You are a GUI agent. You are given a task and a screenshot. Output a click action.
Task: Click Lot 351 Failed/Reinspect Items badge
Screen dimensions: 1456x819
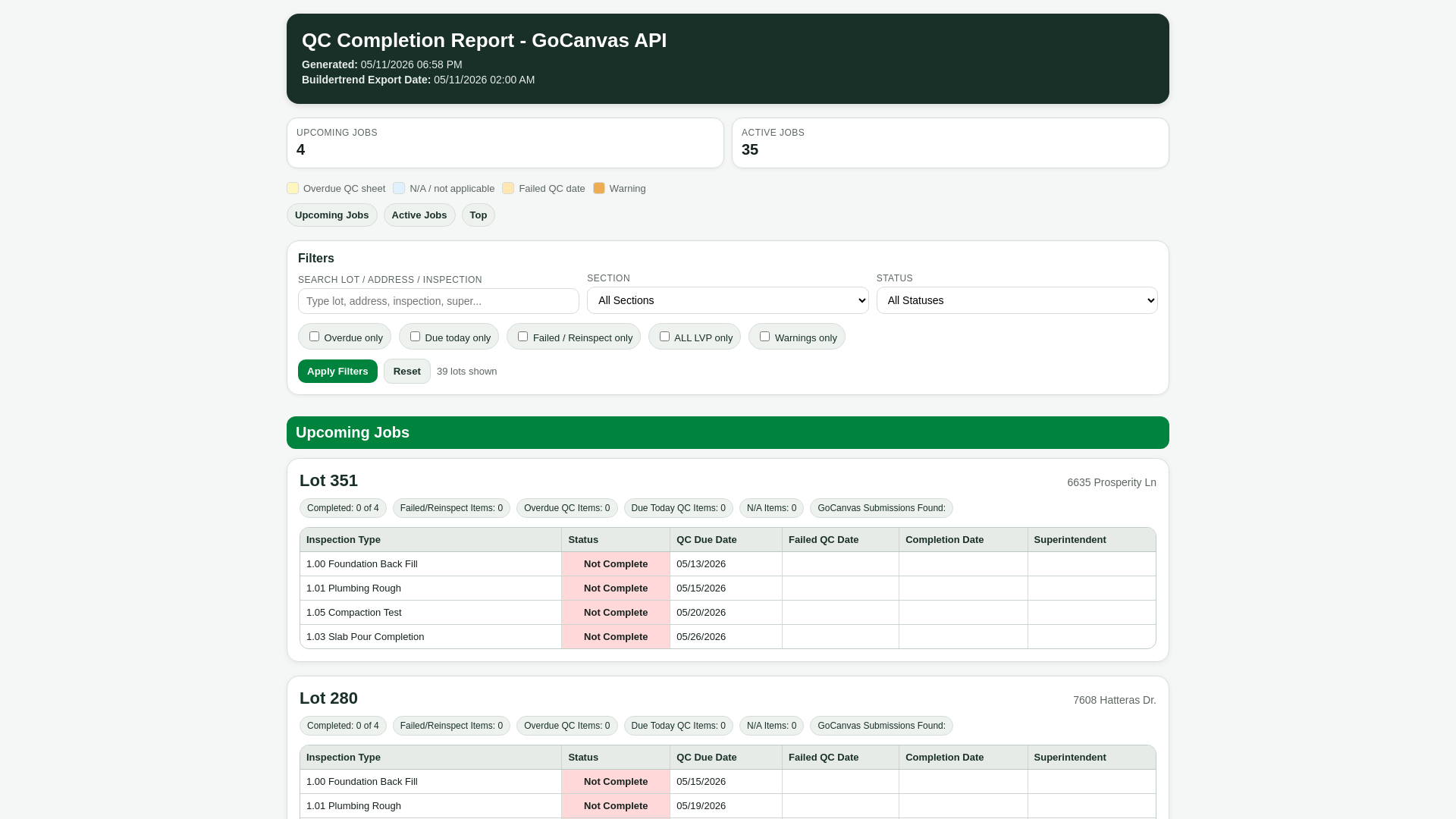pyautogui.click(x=451, y=508)
